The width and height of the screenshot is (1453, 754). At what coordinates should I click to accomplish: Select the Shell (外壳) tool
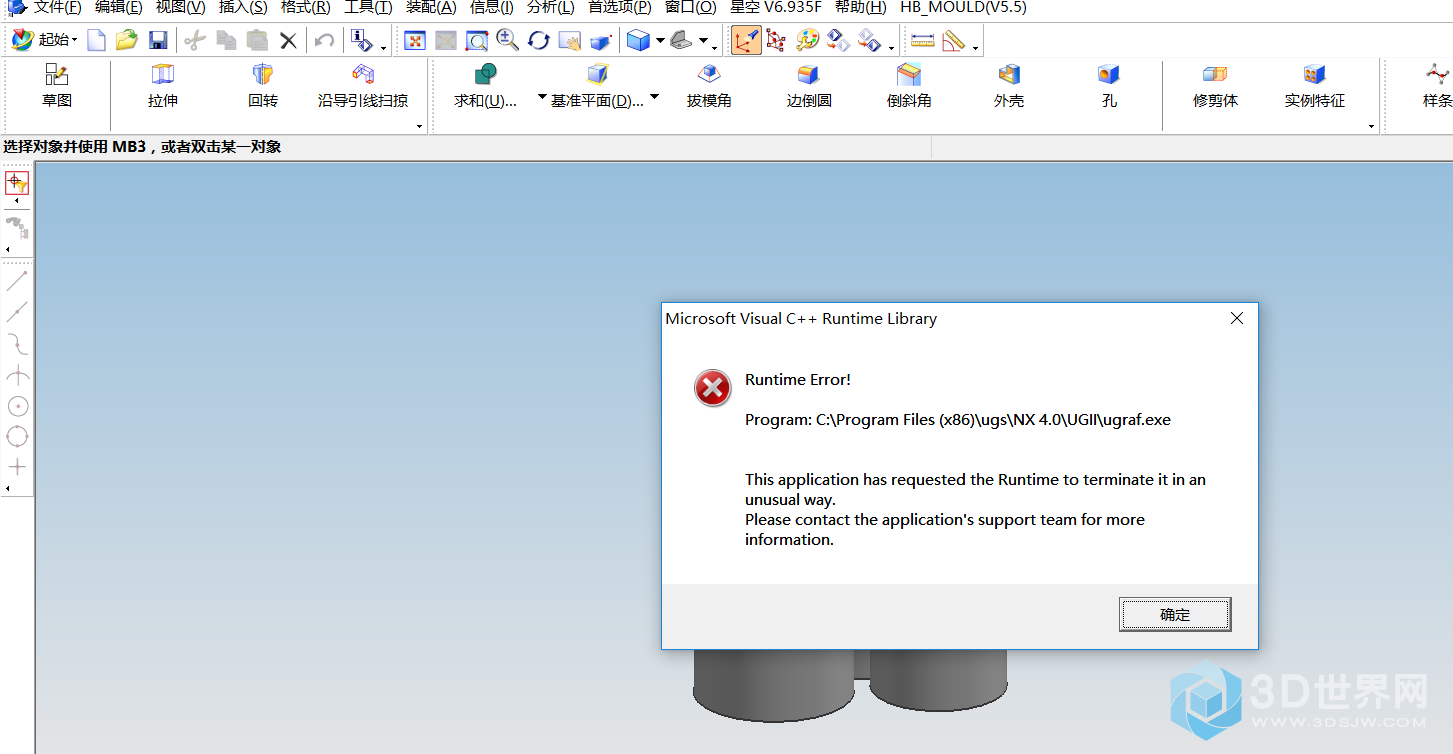[1009, 85]
